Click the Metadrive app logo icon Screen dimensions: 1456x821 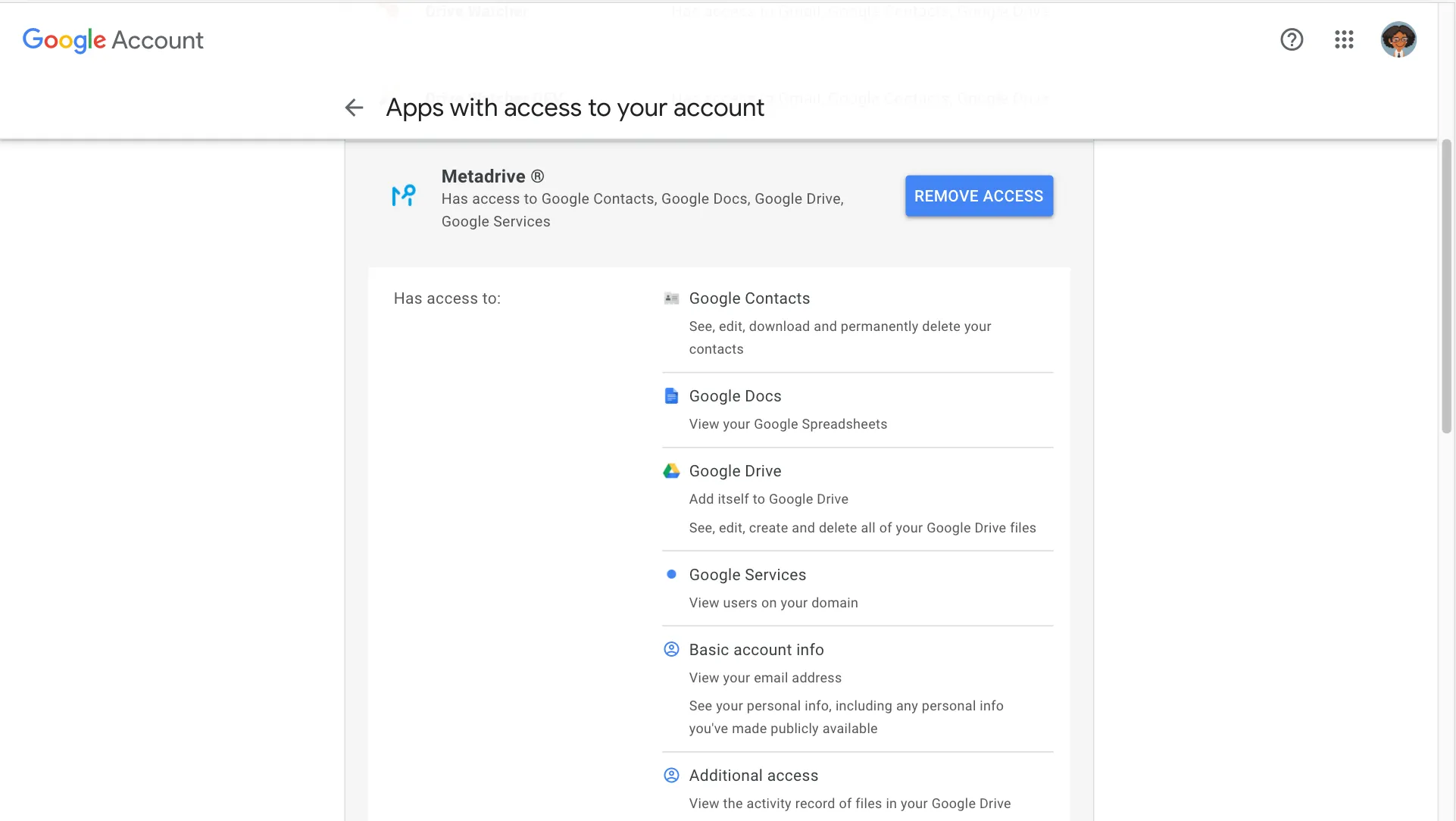tap(403, 196)
